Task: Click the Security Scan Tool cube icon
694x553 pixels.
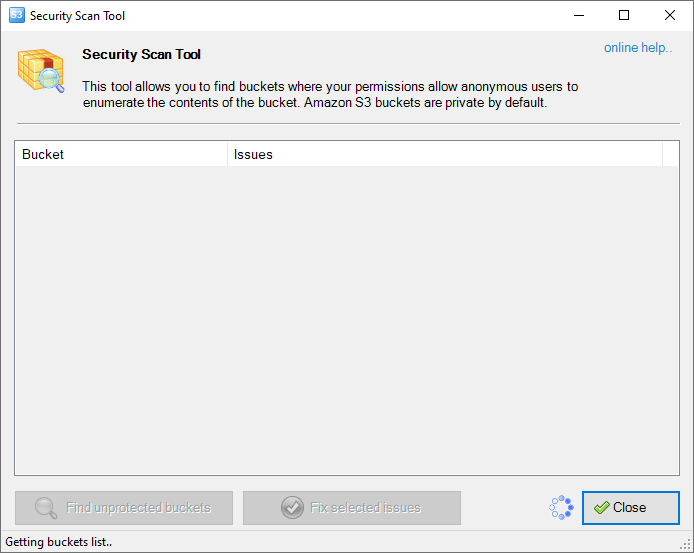Action: coord(41,70)
